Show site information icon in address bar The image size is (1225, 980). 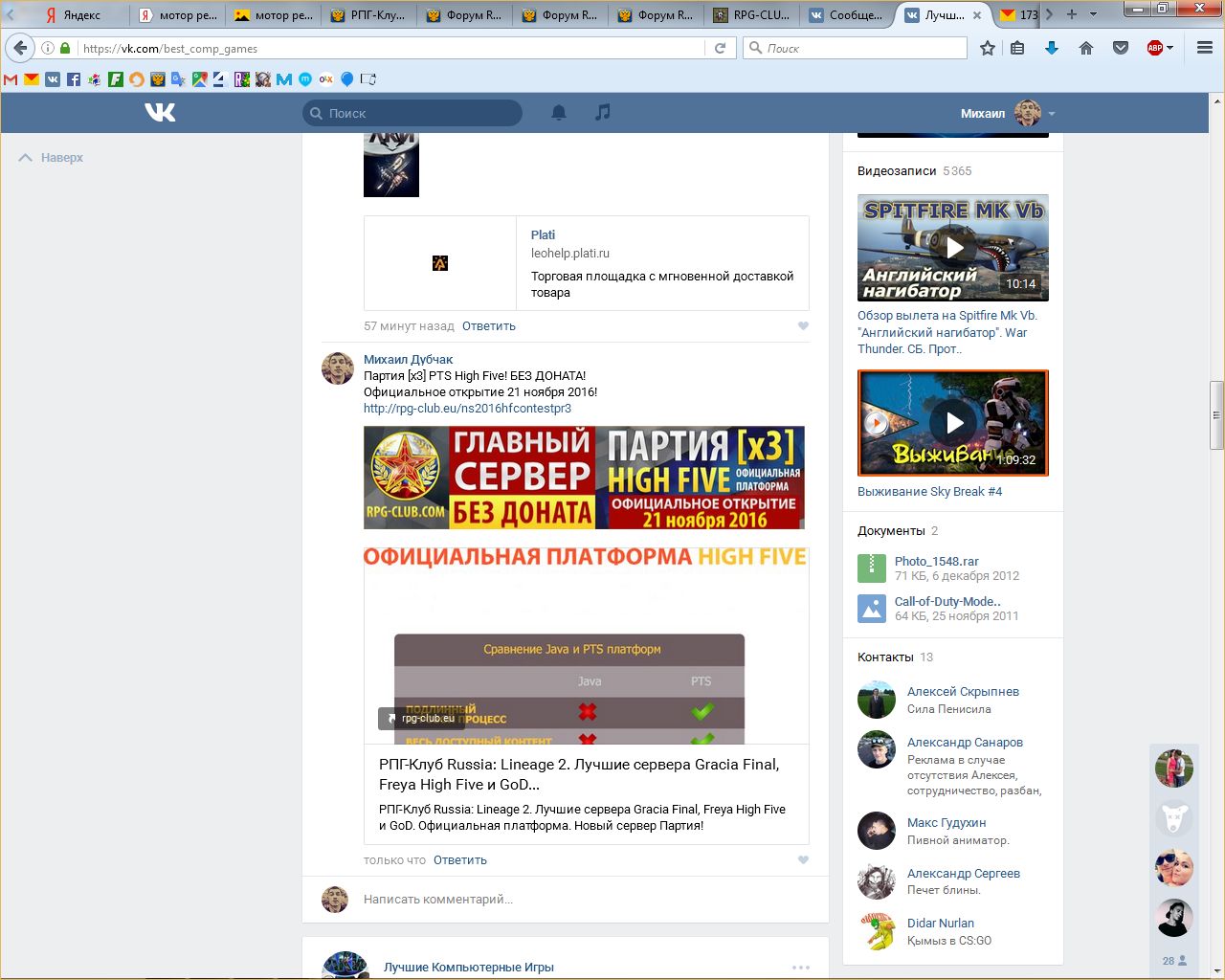(x=47, y=48)
